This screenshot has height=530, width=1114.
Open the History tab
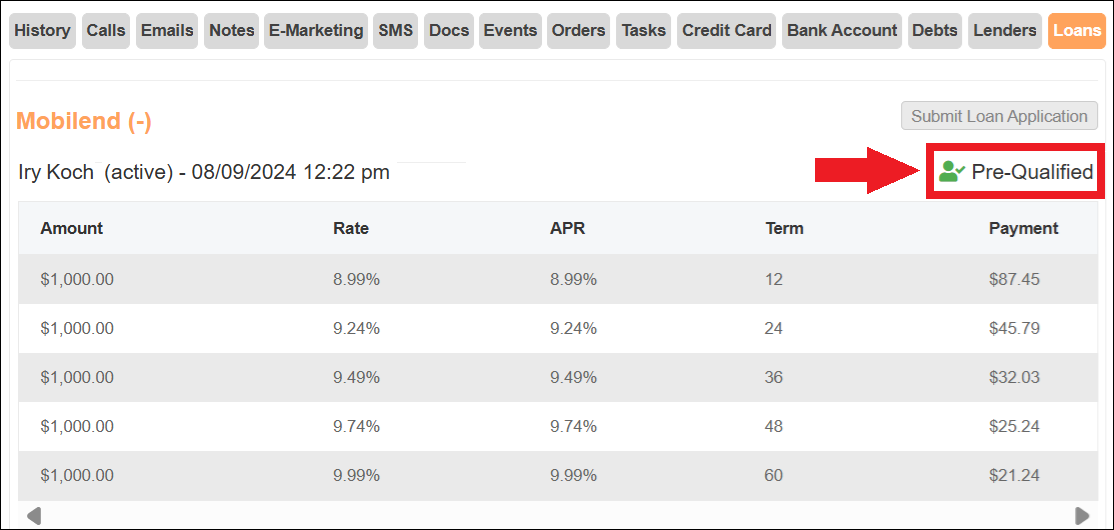[x=43, y=31]
